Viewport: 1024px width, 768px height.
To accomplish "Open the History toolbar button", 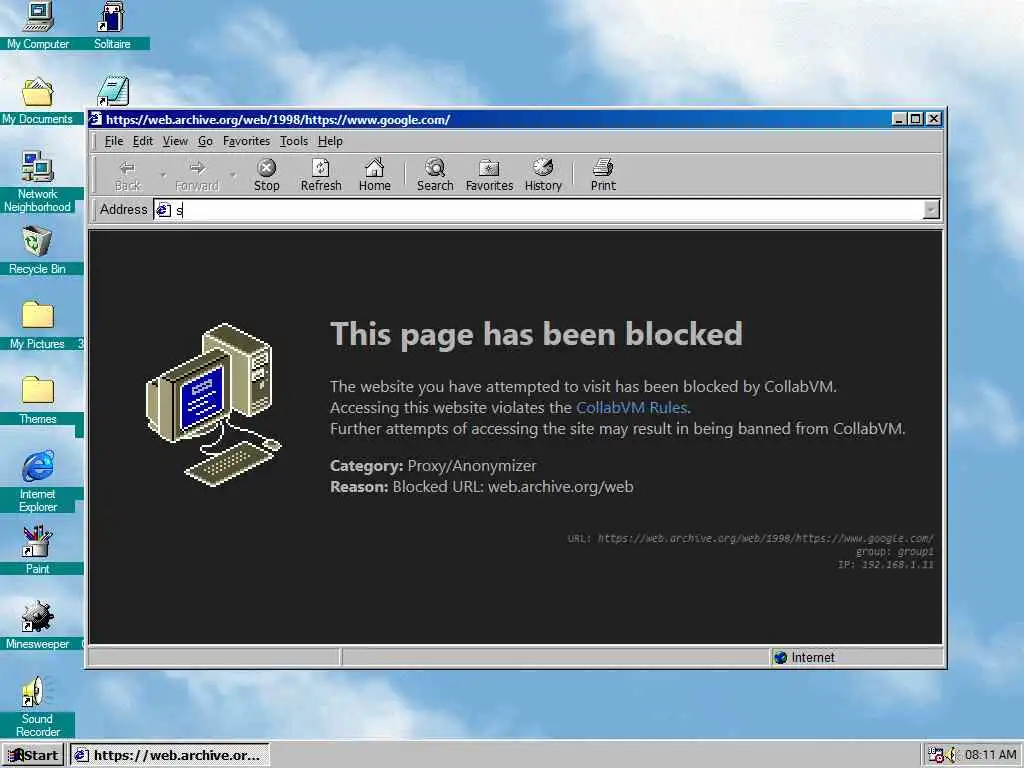I will coord(543,175).
